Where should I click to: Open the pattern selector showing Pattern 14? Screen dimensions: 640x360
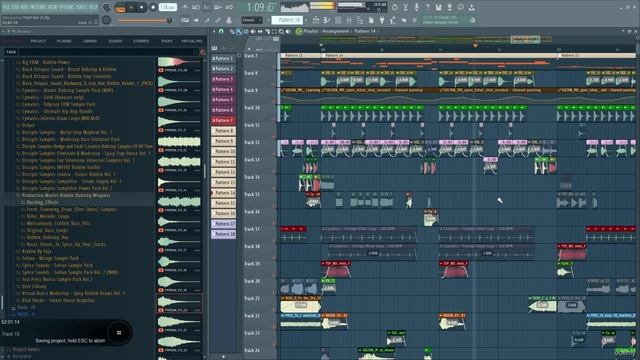click(x=288, y=20)
